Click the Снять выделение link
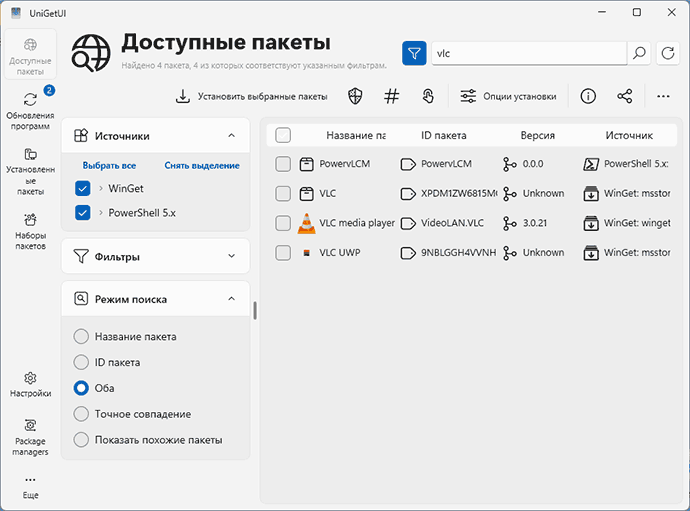690x511 pixels. tap(202, 165)
